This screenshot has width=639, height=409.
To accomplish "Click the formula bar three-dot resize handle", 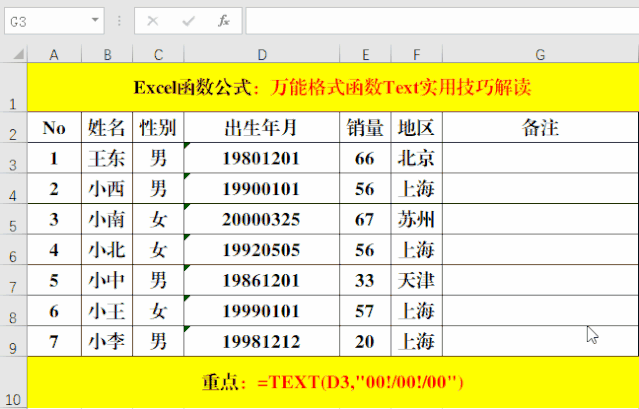I will (x=120, y=20).
